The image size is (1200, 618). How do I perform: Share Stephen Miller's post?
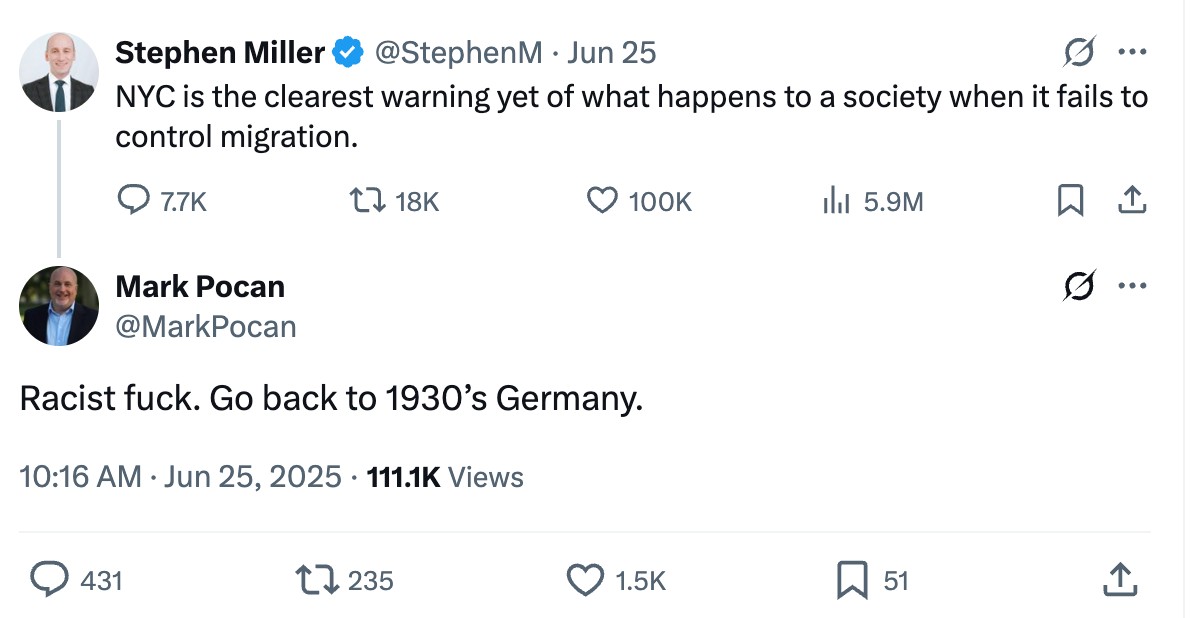(x=1131, y=202)
